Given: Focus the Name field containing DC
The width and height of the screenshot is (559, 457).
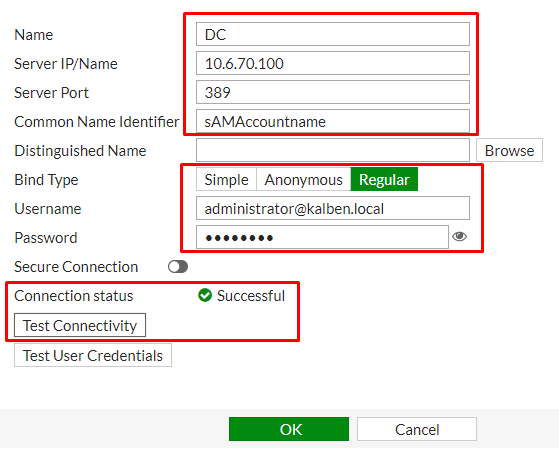Looking at the screenshot, I should pyautogui.click(x=333, y=34).
